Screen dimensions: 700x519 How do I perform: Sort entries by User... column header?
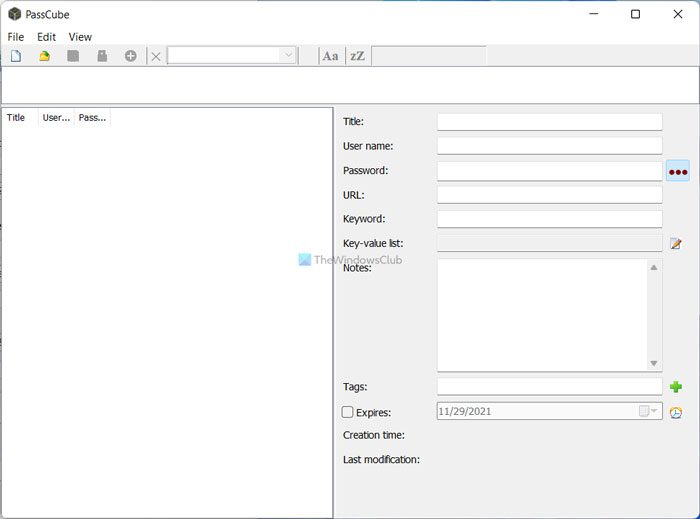tap(56, 118)
